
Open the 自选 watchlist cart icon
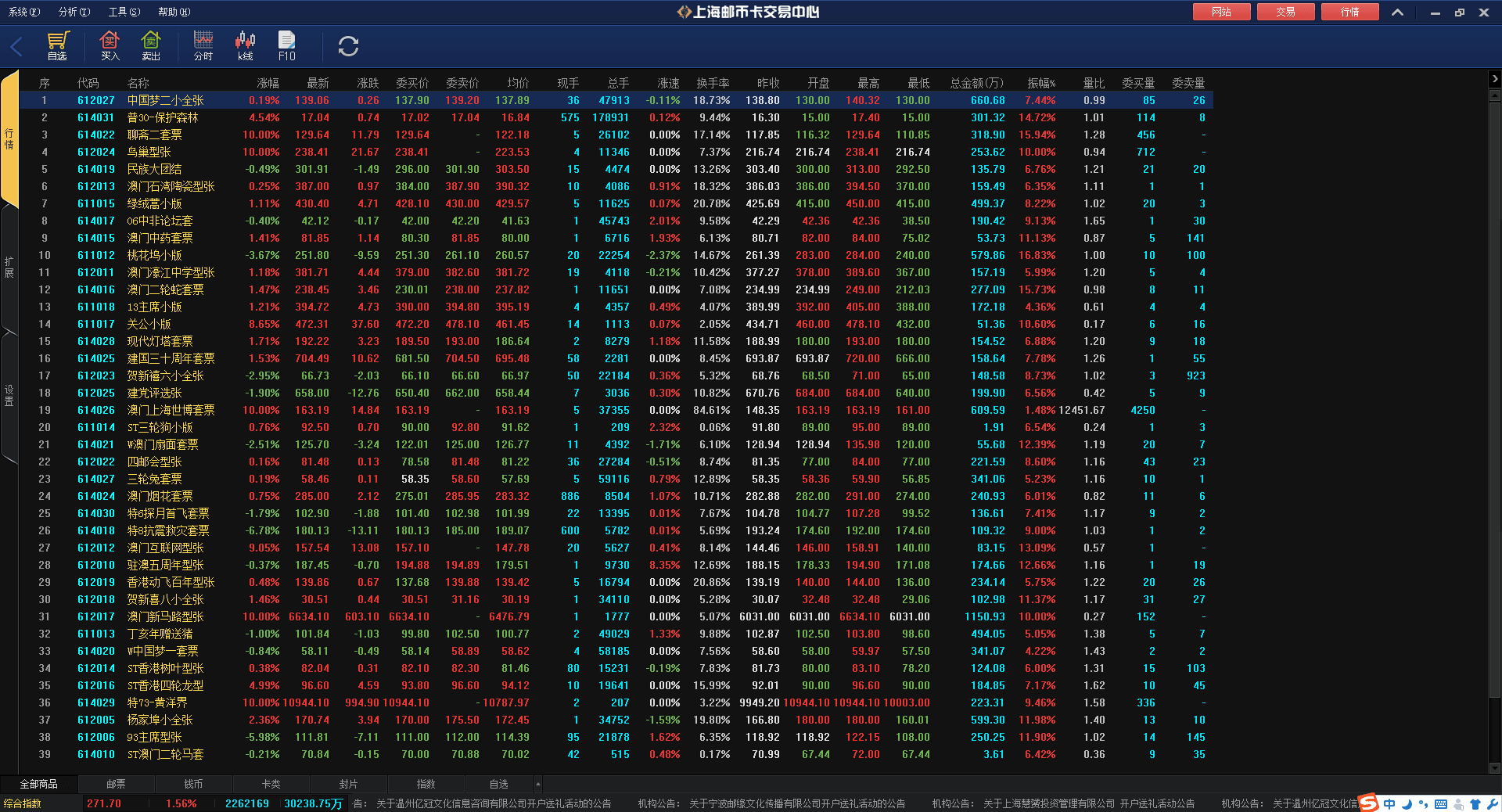coord(58,45)
